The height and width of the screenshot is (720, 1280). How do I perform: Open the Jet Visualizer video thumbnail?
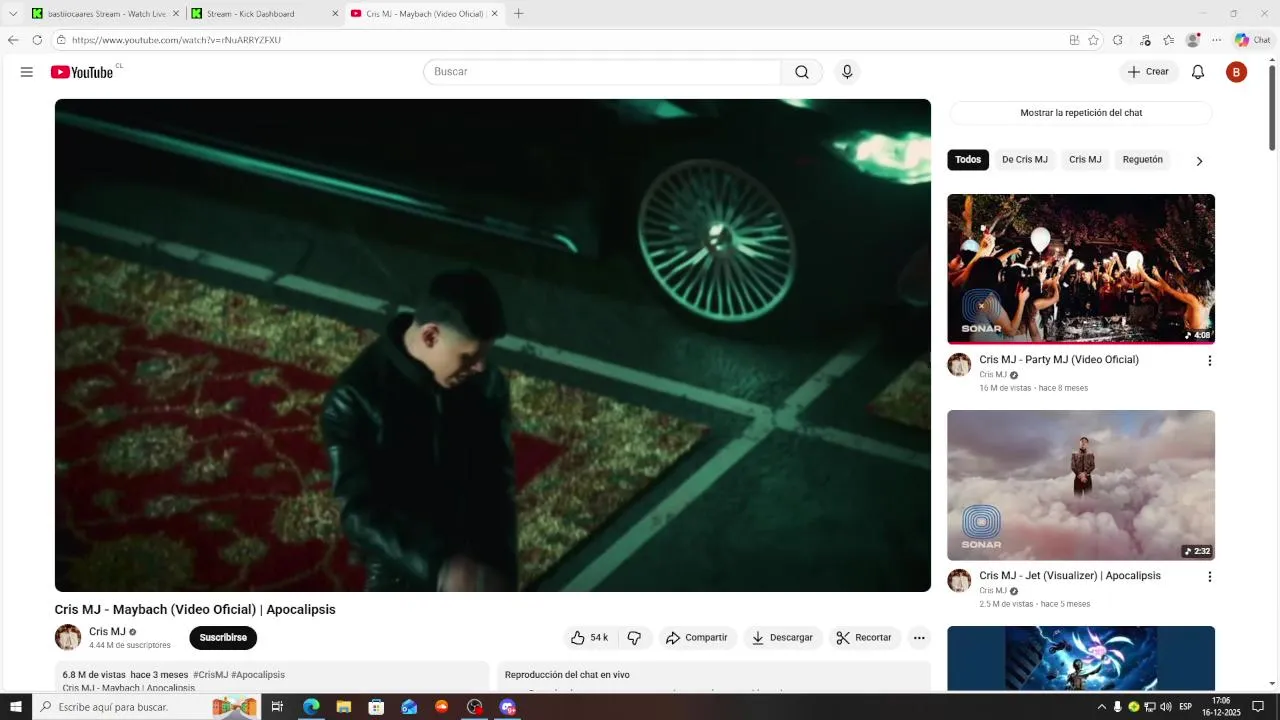[1081, 485]
